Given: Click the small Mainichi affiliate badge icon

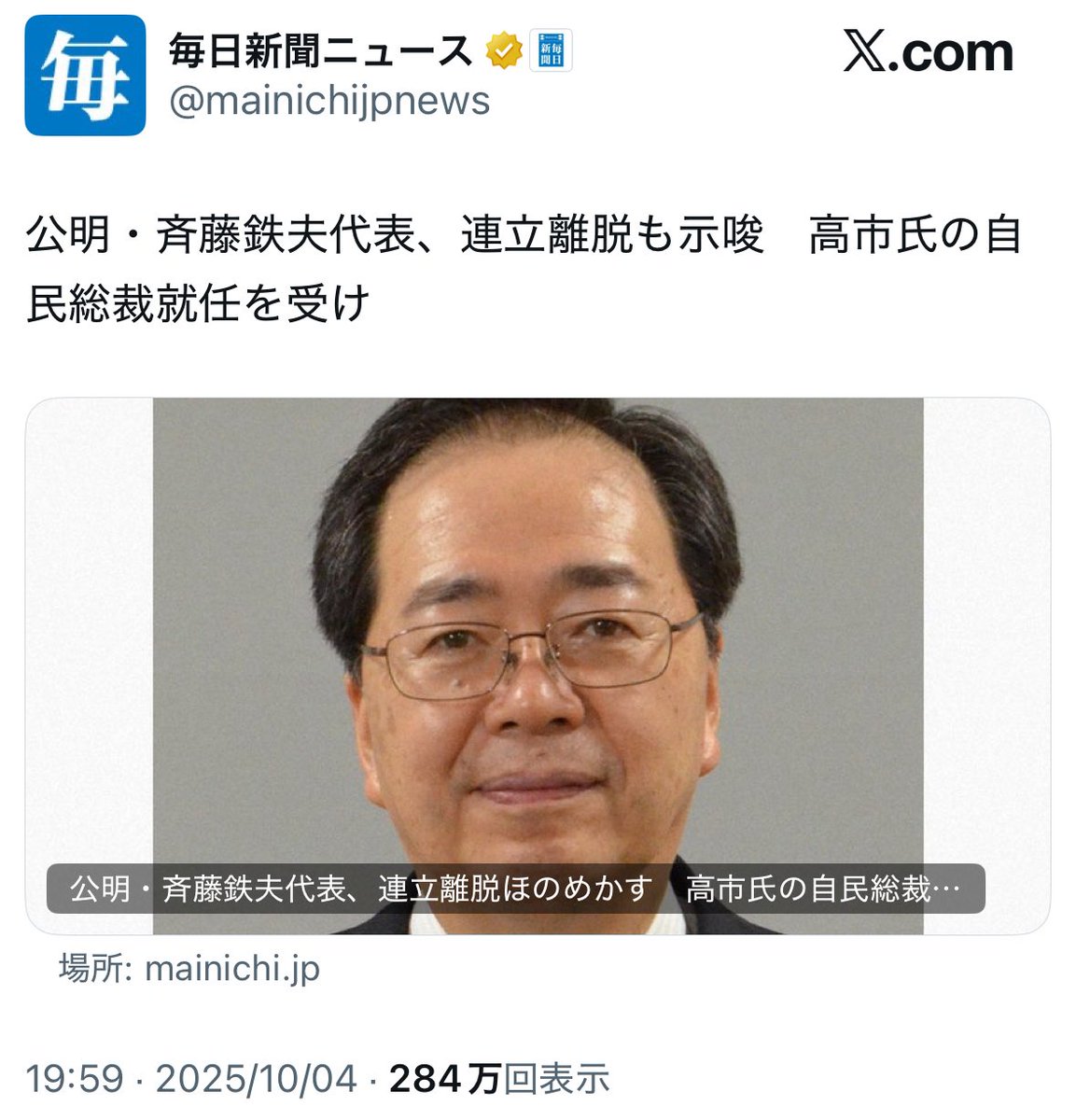Looking at the screenshot, I should tap(552, 51).
